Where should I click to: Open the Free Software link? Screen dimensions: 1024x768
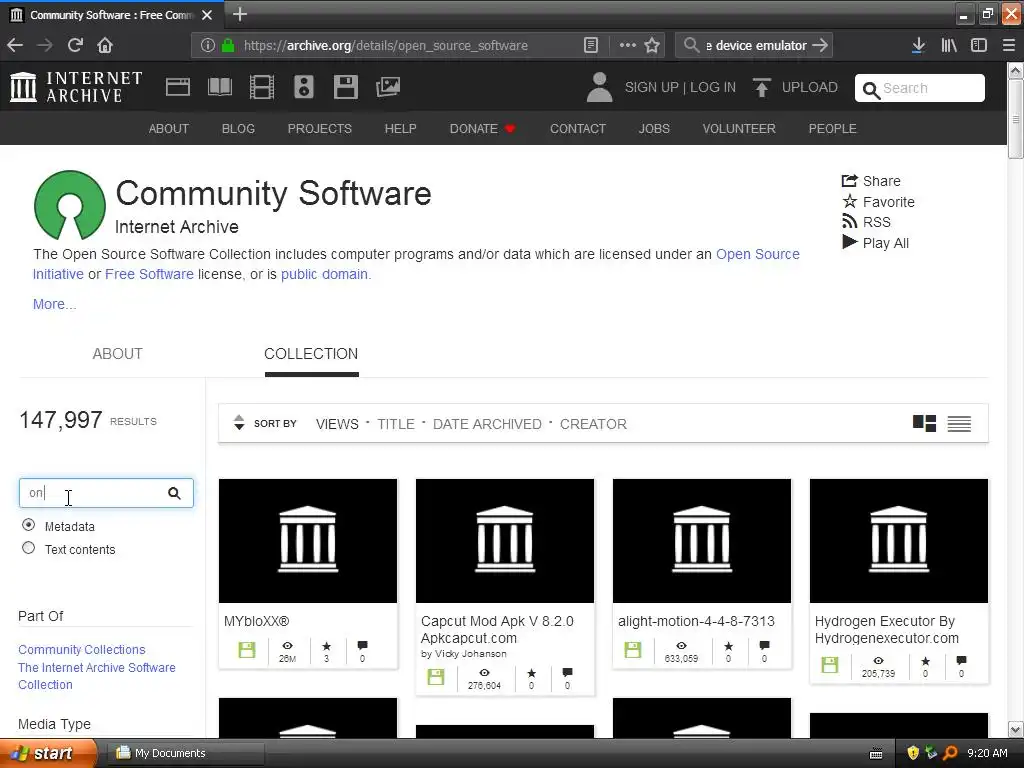pos(149,274)
